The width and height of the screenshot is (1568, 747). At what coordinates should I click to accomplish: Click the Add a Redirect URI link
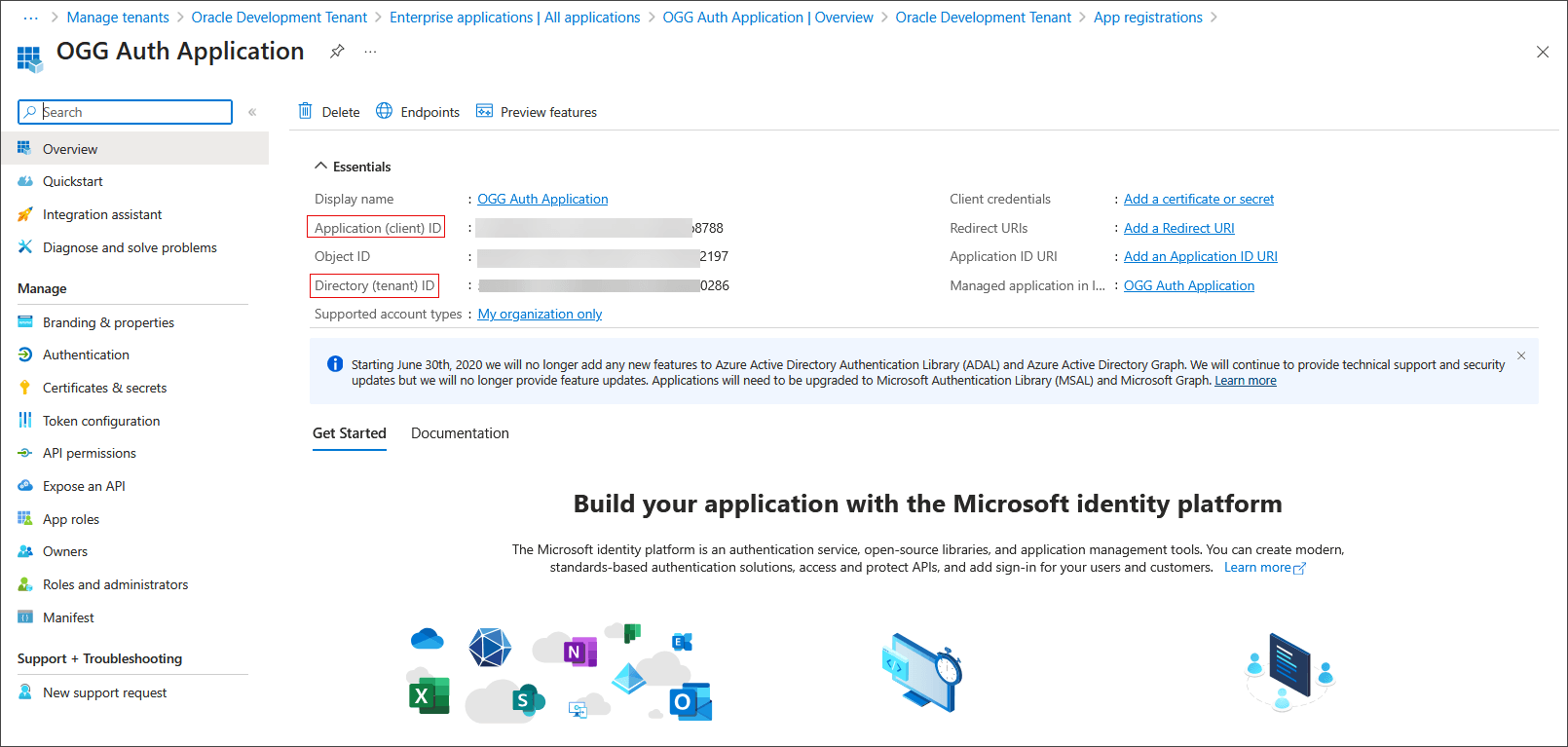pos(1179,228)
